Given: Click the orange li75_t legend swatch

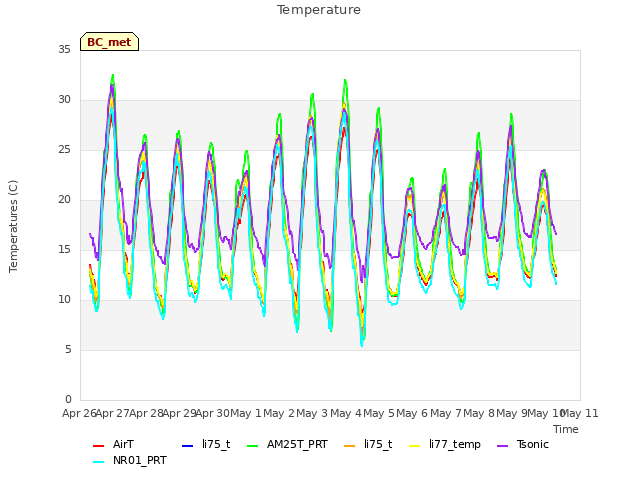Looking at the screenshot, I should click(350, 446).
